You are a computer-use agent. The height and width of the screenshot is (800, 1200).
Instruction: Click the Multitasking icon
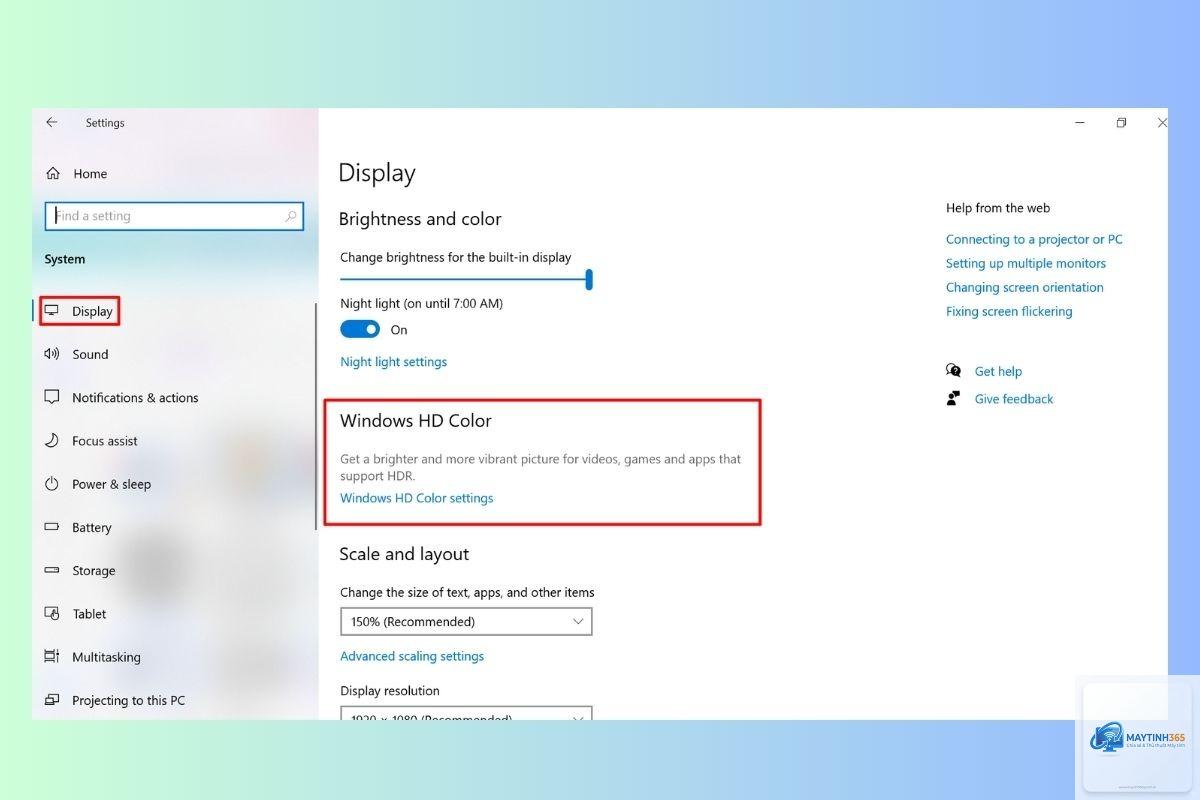(x=52, y=657)
